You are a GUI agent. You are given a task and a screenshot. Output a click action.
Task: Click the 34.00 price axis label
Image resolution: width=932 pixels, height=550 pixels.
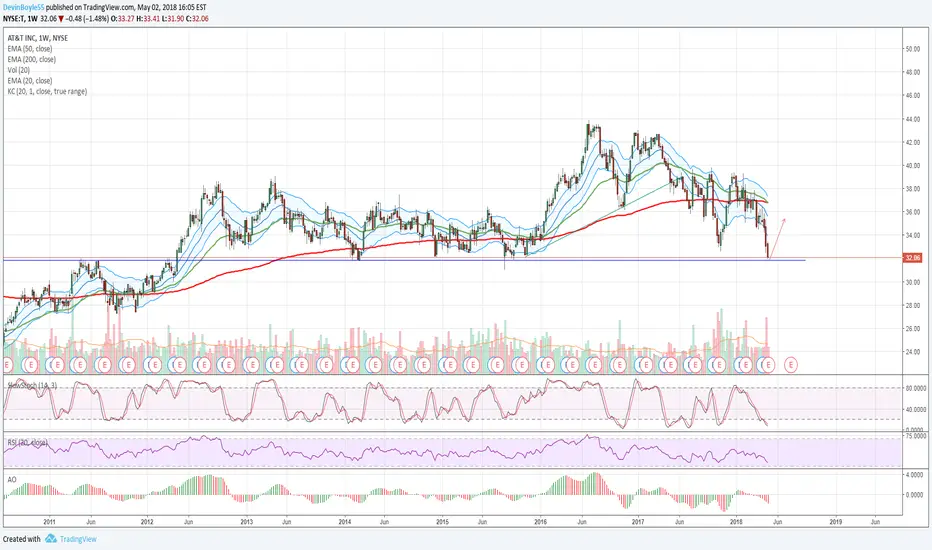(912, 235)
